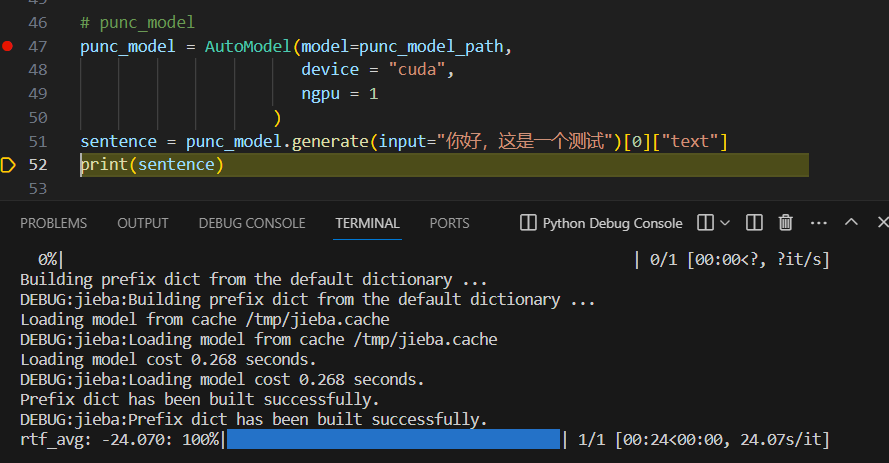Click line number 48 in the gutter
Screen dimensions: 889x463
[38, 70]
